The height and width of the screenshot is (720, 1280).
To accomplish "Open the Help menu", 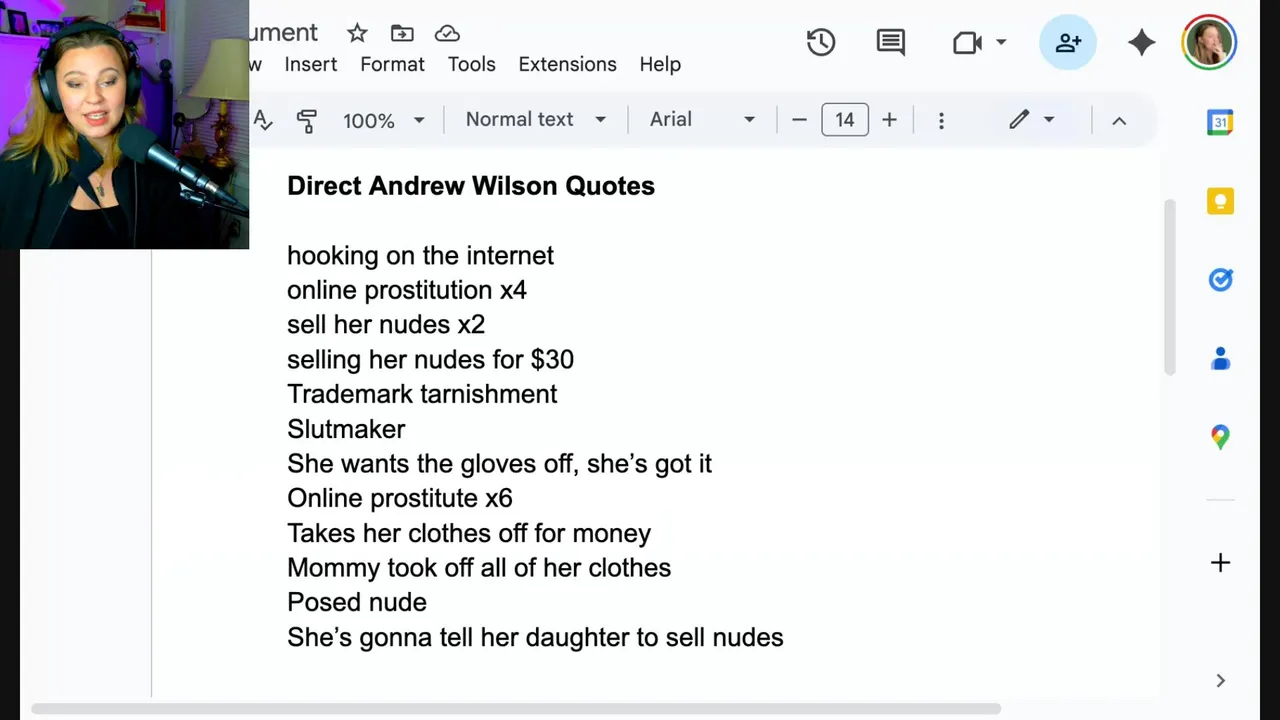I will tap(660, 64).
